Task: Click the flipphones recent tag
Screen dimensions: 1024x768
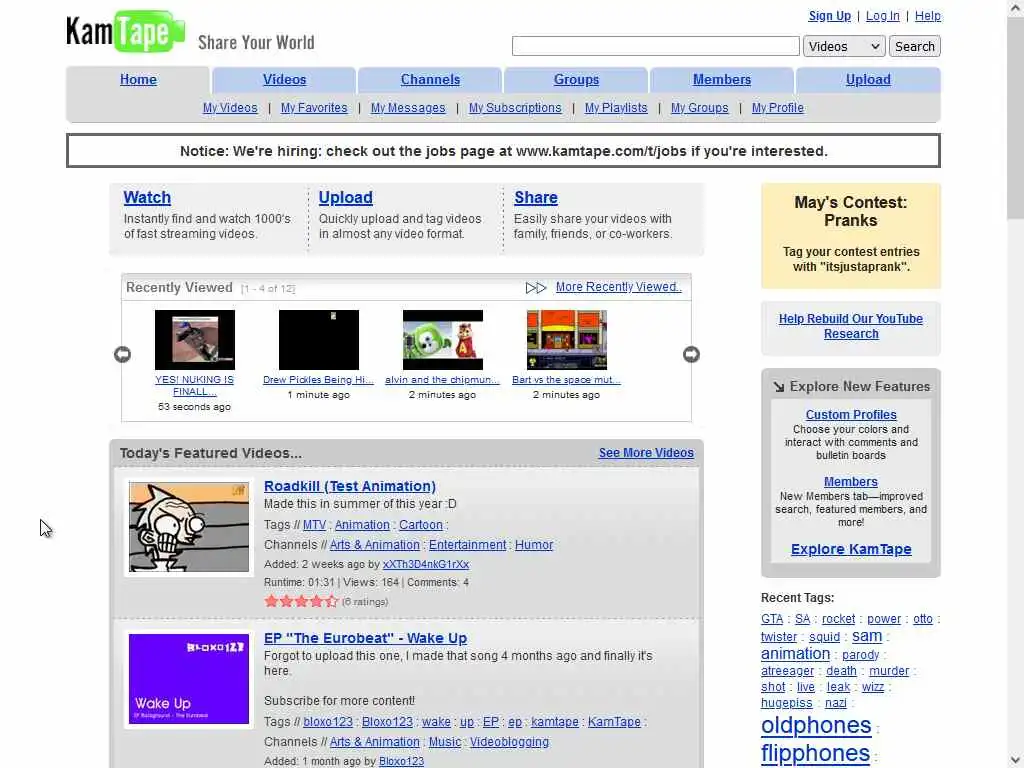Action: (816, 753)
